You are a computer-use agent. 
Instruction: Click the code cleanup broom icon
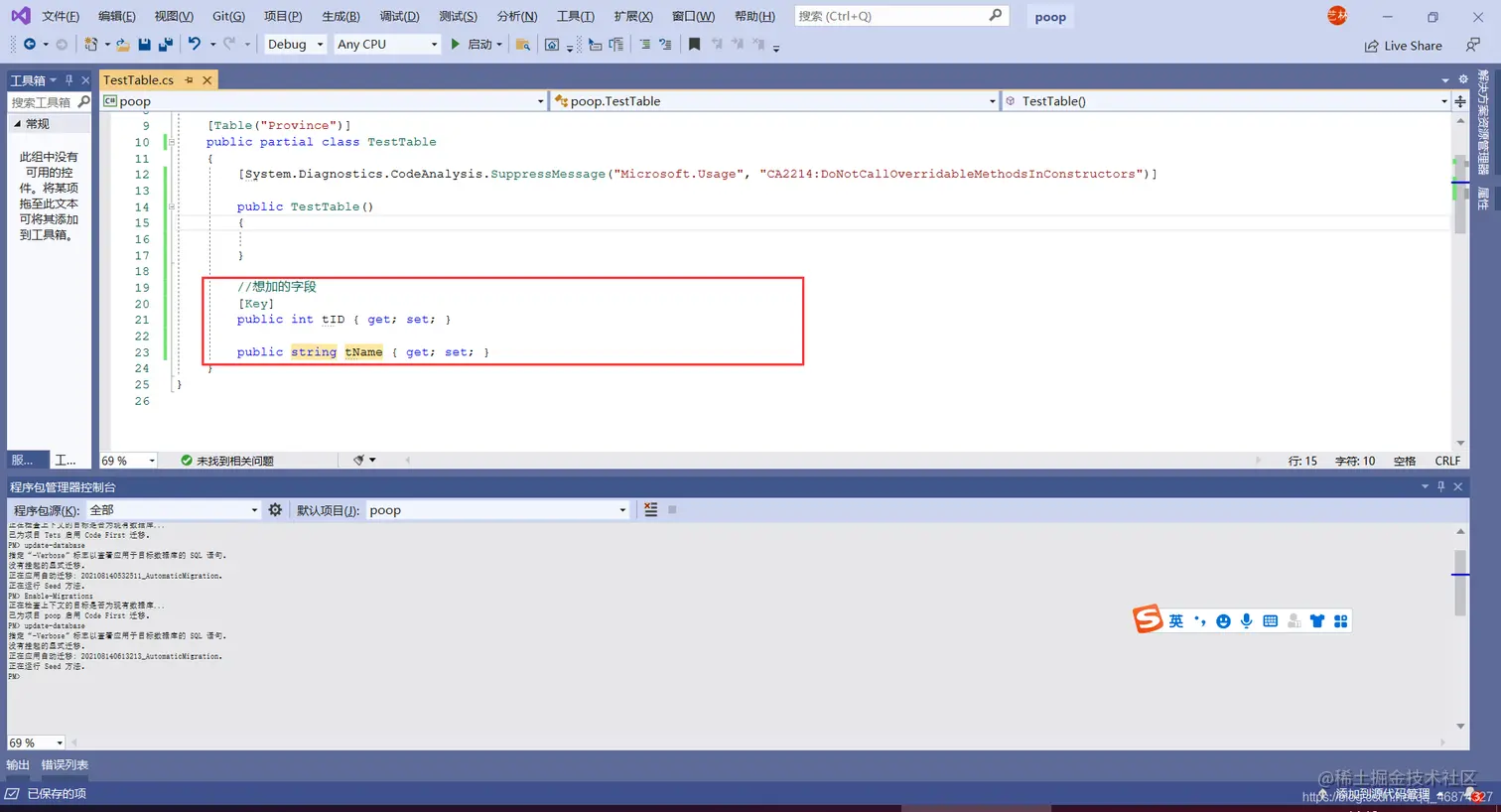pos(359,460)
